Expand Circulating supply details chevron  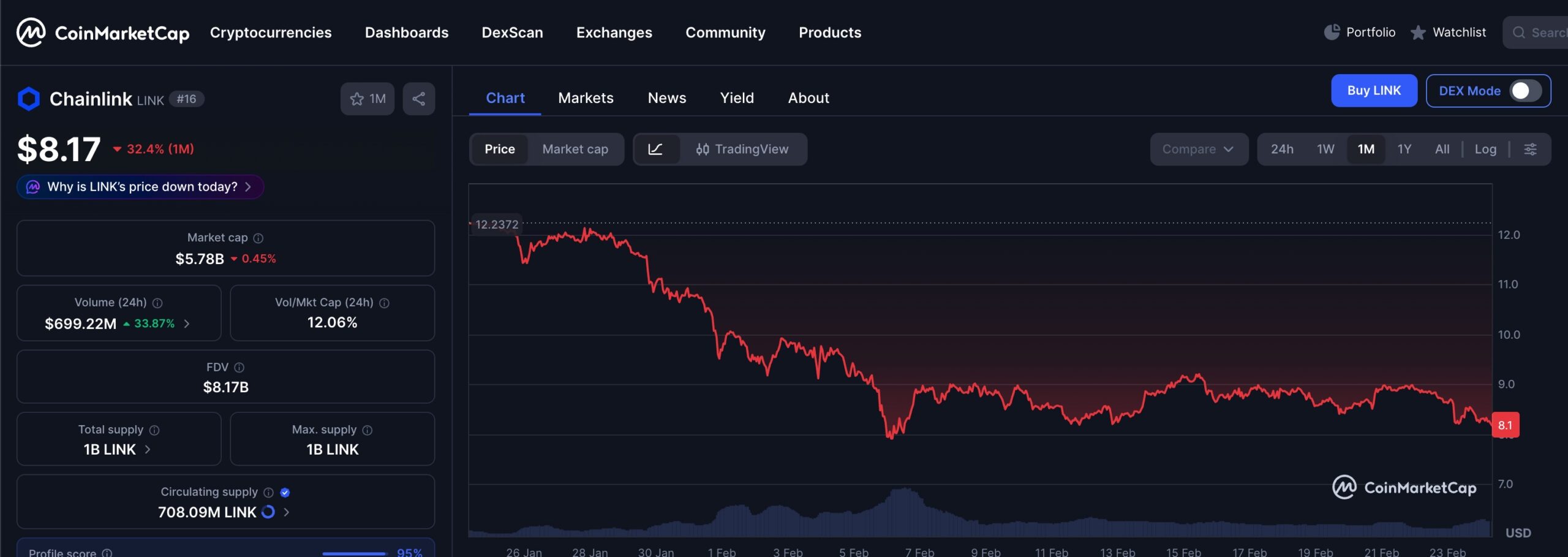286,512
